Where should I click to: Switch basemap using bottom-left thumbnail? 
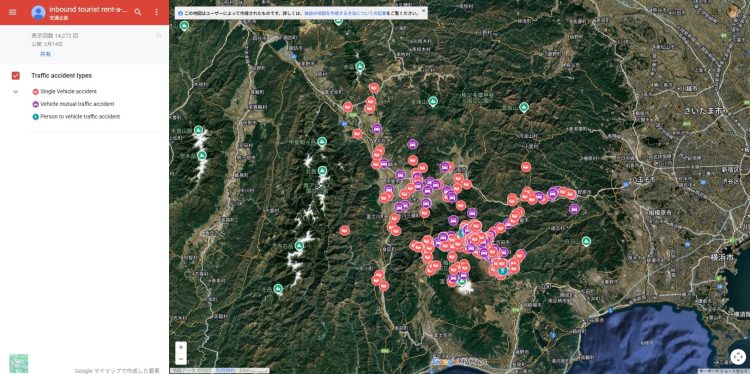[19, 363]
